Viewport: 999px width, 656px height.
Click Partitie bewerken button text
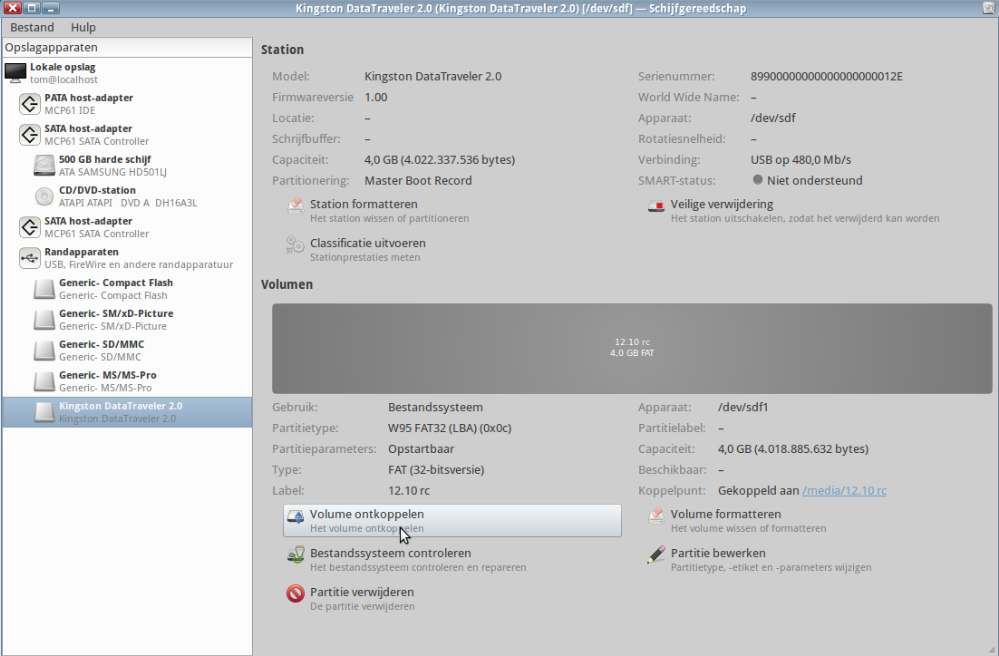pyautogui.click(x=718, y=553)
